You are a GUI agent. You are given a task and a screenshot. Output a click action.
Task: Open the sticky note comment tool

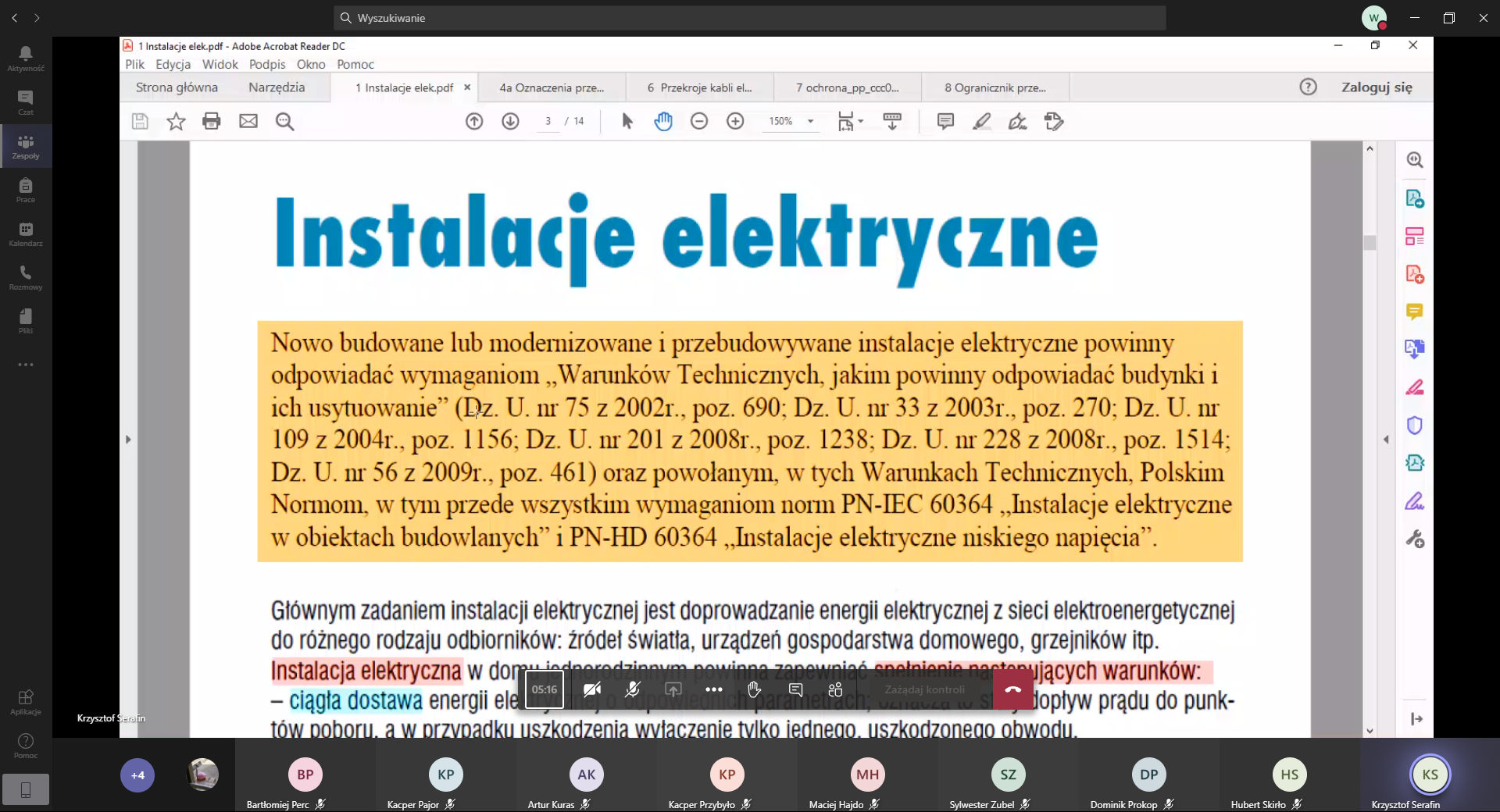945,121
